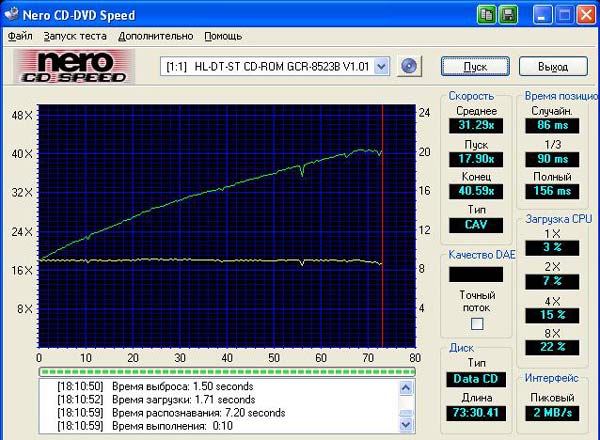The image size is (600, 440).
Task: Select the Время распознавания log entry
Action: [x=198, y=412]
